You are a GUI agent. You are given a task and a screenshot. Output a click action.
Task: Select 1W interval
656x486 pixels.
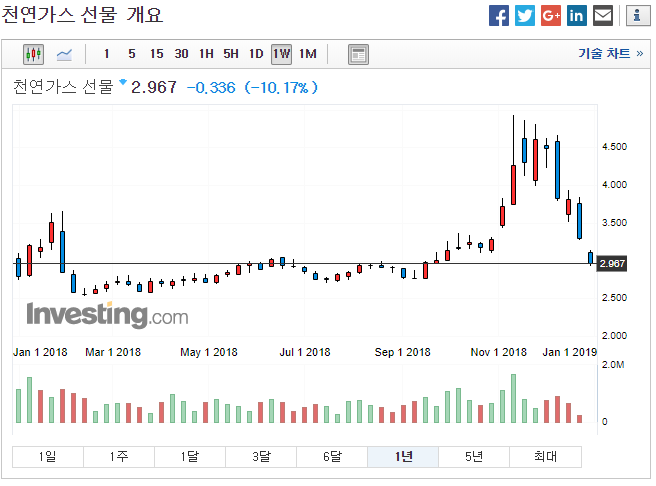coord(281,54)
